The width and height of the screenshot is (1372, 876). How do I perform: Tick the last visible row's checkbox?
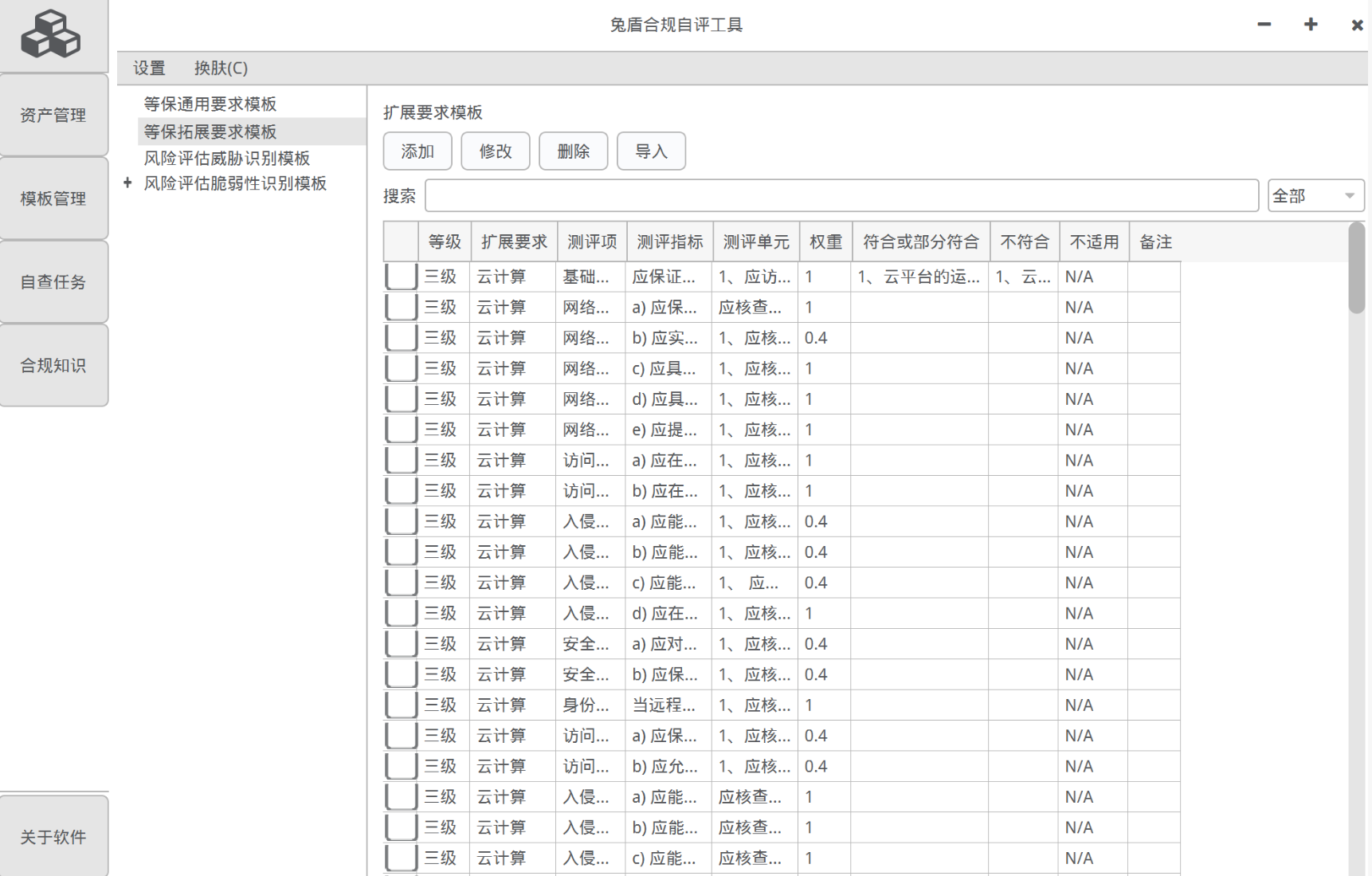[x=400, y=858]
